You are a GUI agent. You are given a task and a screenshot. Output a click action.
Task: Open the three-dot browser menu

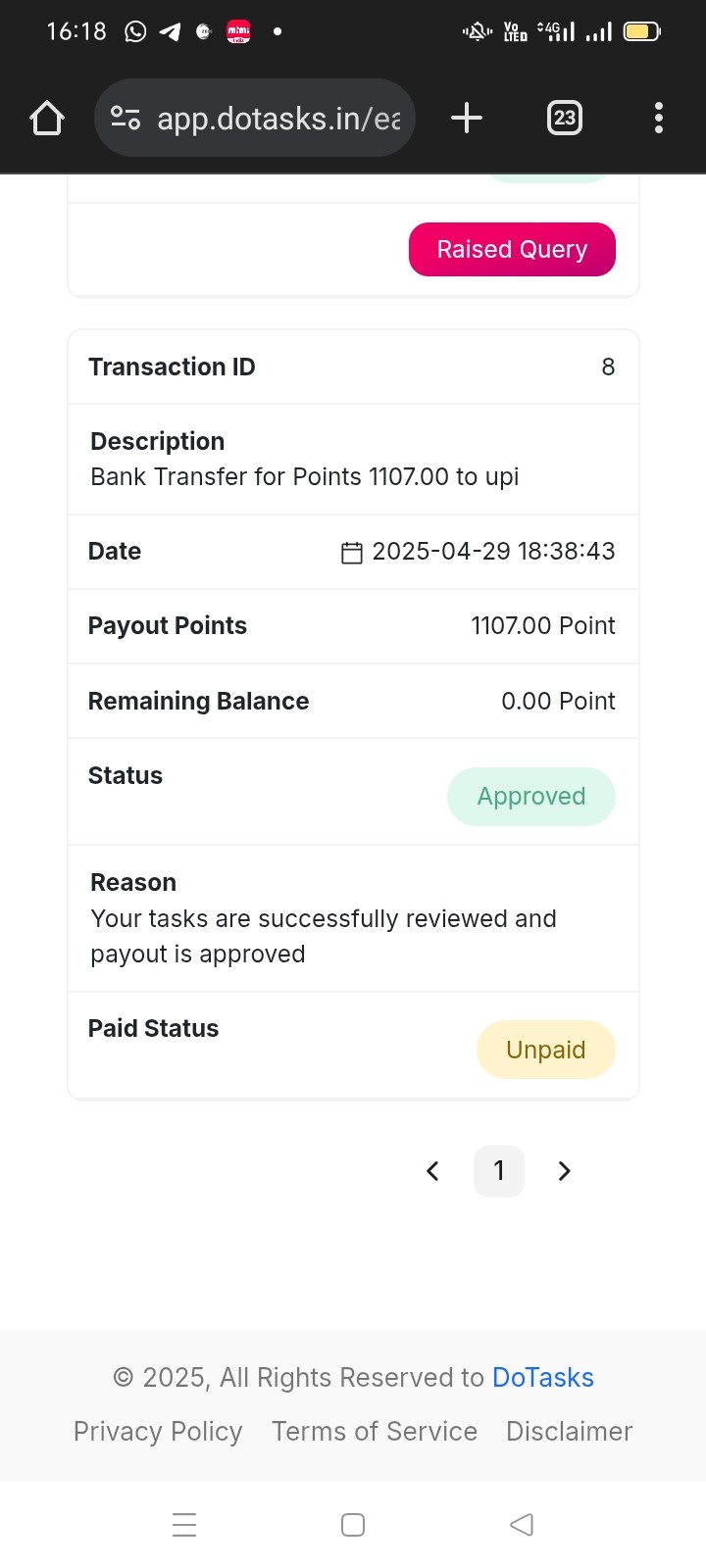point(659,119)
